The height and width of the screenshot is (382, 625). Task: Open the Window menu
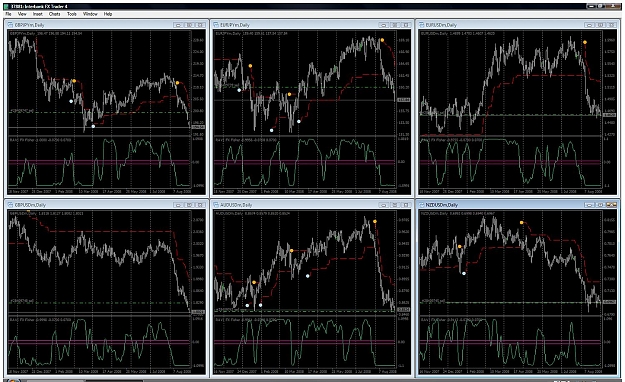pyautogui.click(x=90, y=14)
